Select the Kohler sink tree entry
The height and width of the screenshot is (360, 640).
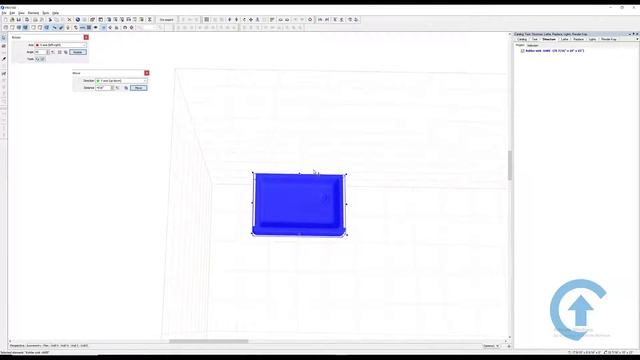555,51
